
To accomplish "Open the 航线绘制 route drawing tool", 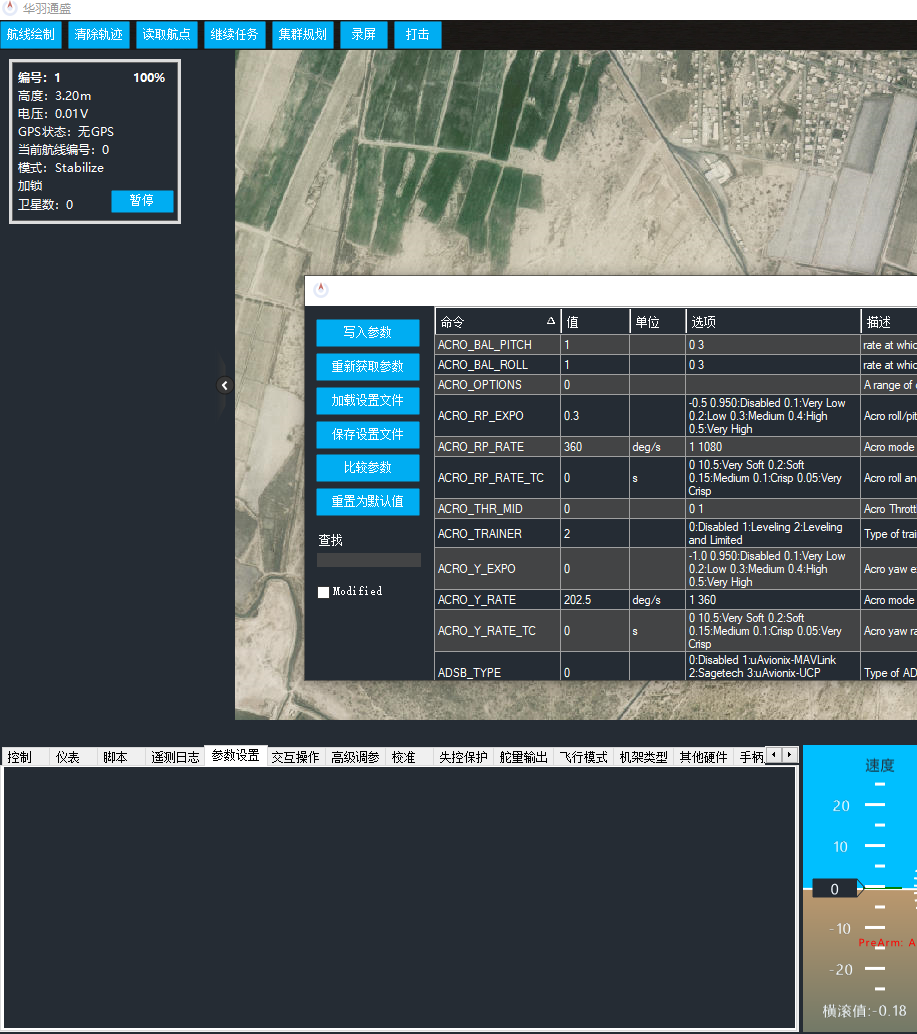I will [x=31, y=35].
